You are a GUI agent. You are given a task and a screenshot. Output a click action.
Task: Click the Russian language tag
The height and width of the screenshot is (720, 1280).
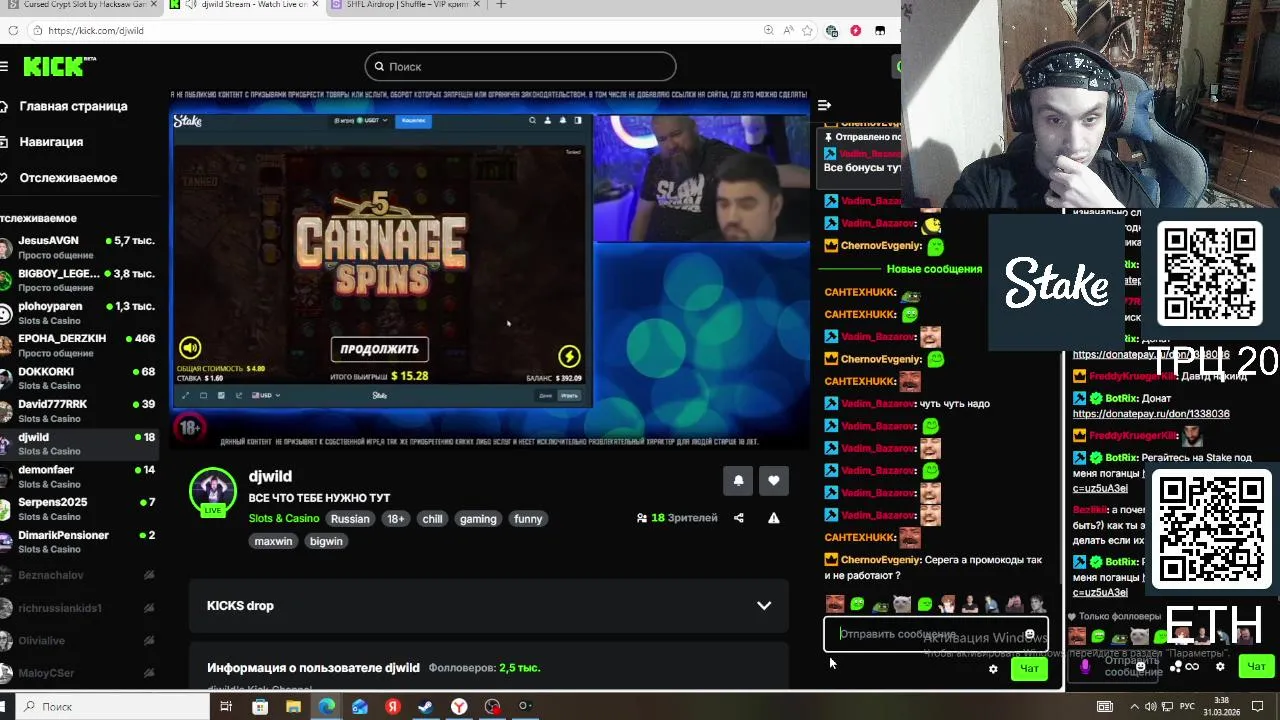click(x=350, y=519)
